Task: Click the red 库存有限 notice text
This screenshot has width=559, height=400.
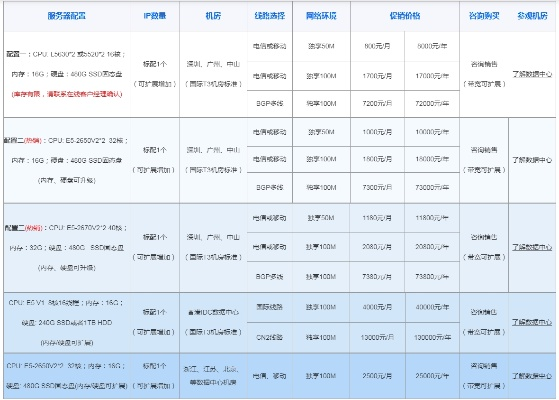Action: click(x=67, y=94)
